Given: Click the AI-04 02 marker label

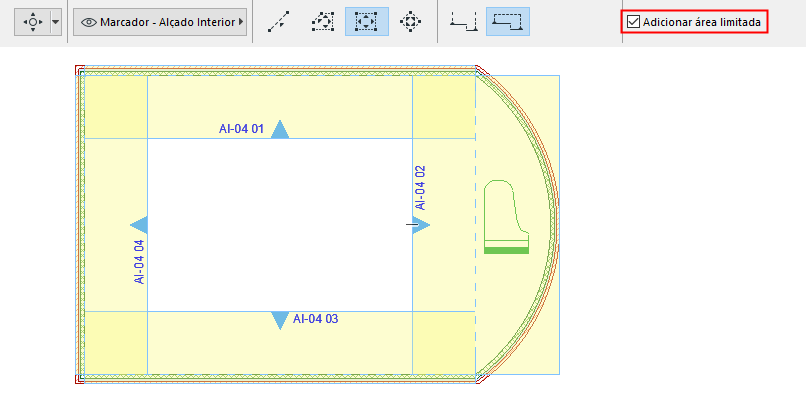Looking at the screenshot, I should click(420, 188).
